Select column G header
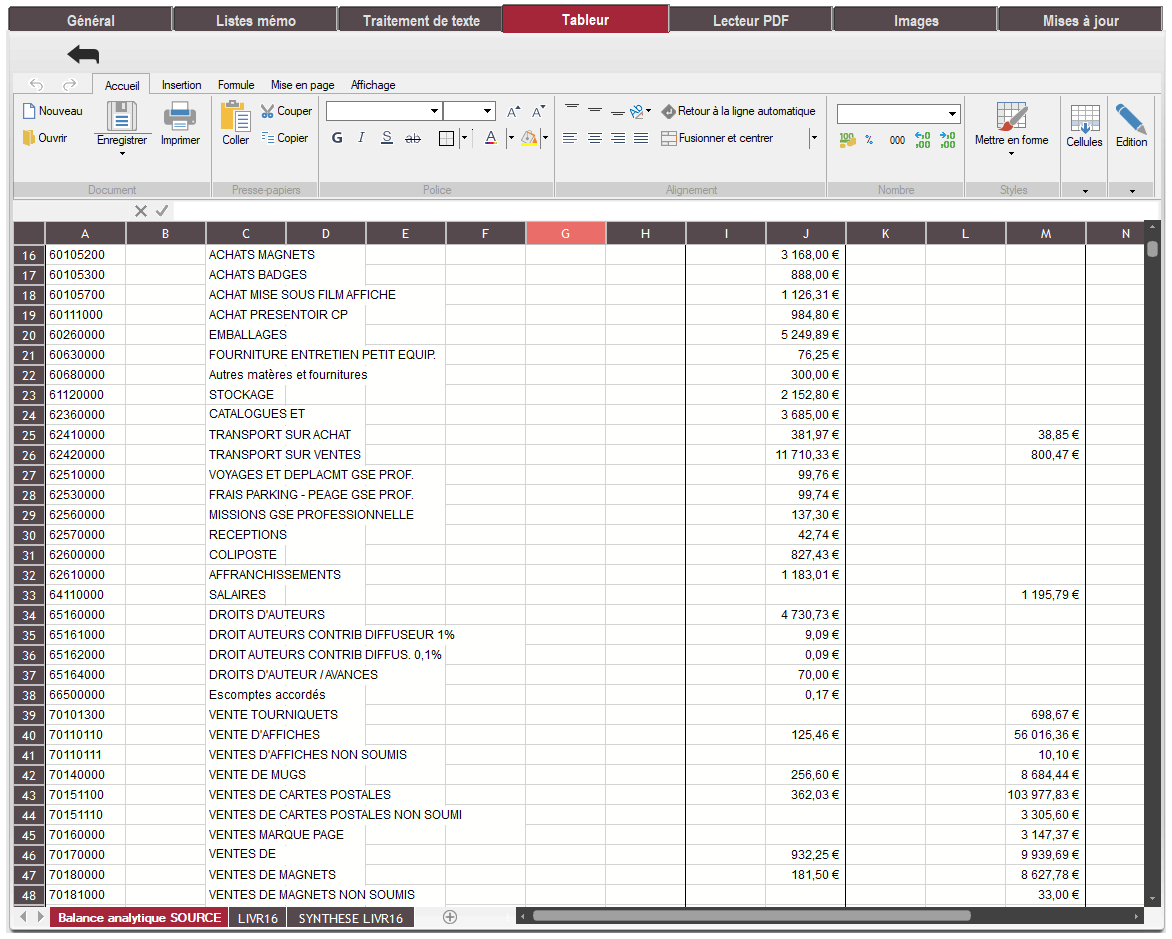The height and width of the screenshot is (939, 1172). pos(565,233)
